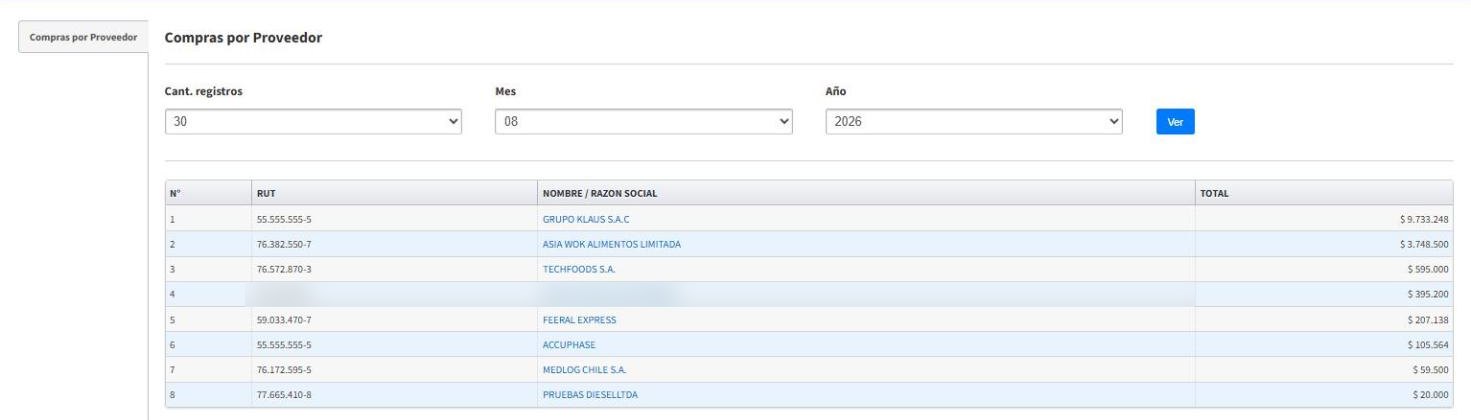
Task: Click total amount $ 595.000
Action: point(1427,269)
